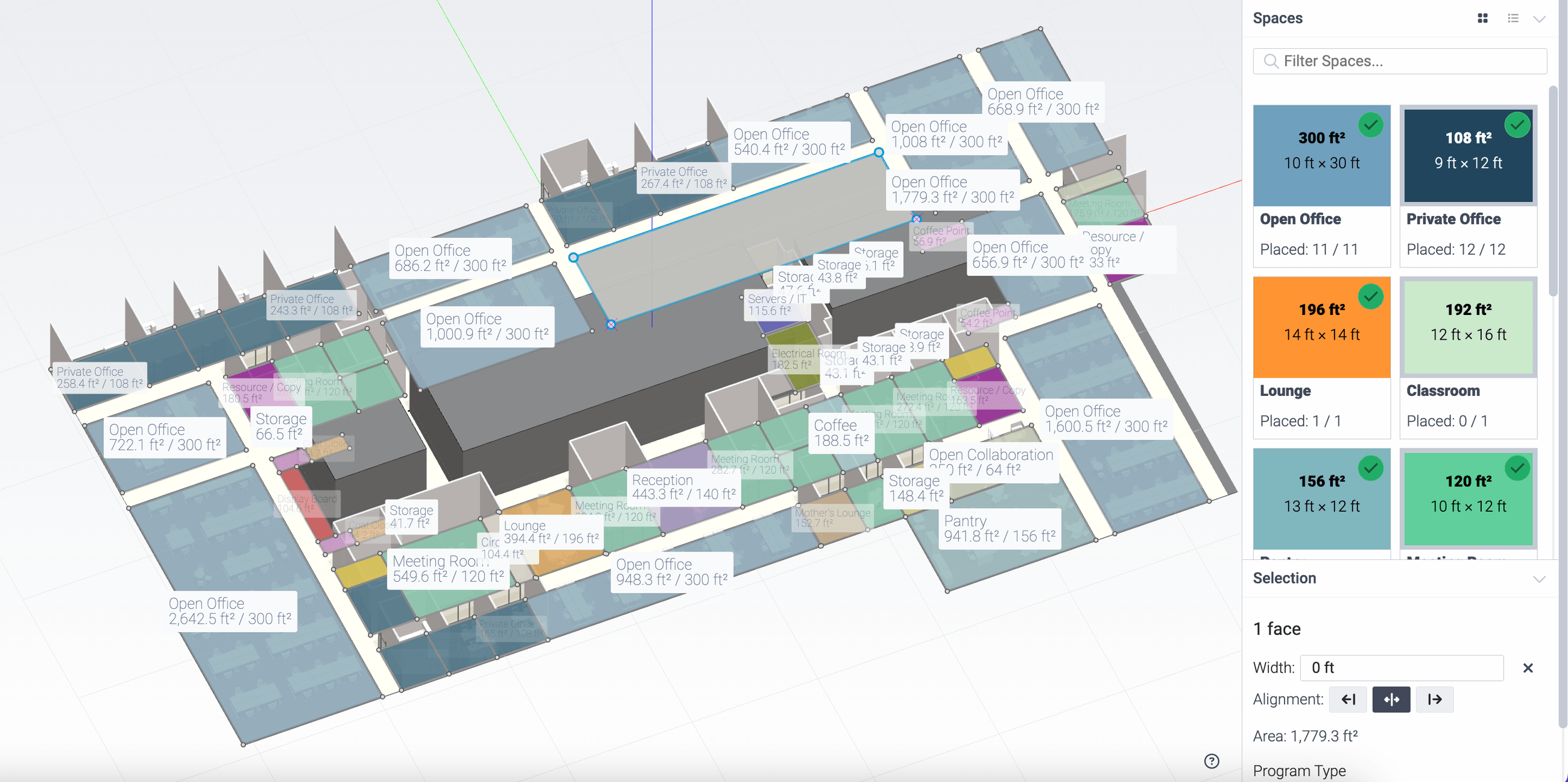The height and width of the screenshot is (782, 1568).
Task: Click green checkmark on Lounge card
Action: [x=1370, y=297]
